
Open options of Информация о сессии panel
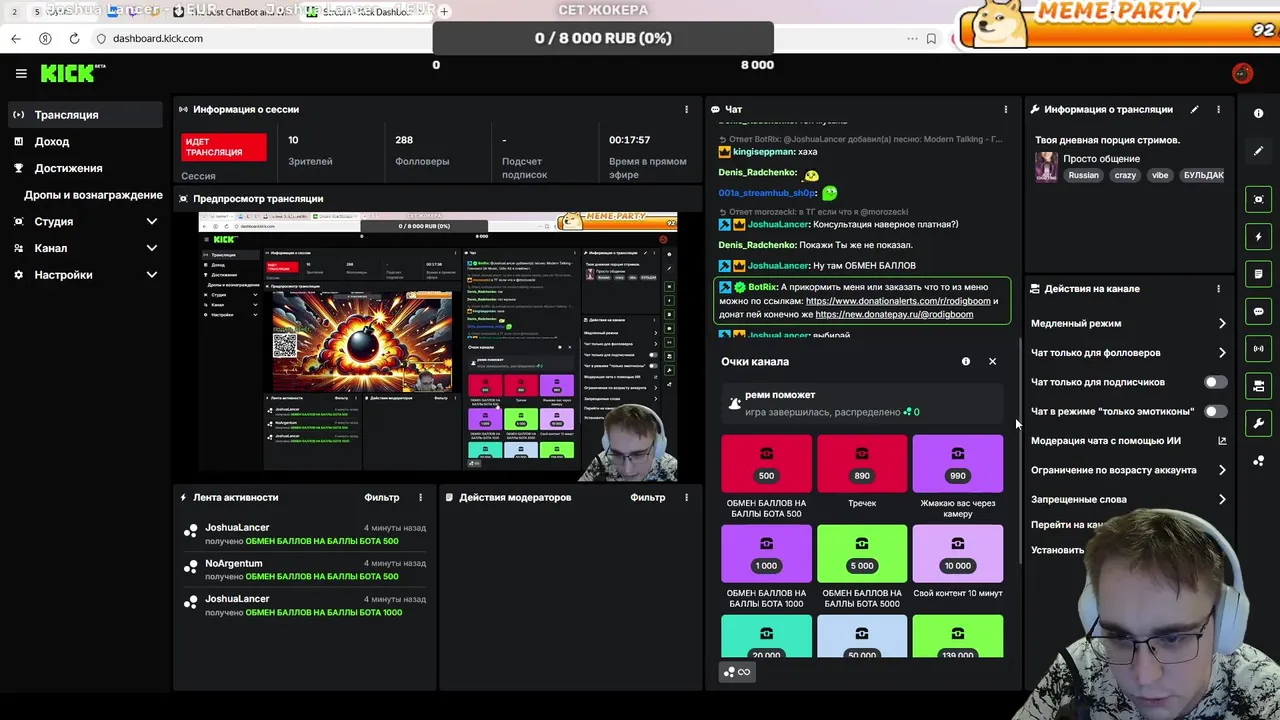coord(686,109)
